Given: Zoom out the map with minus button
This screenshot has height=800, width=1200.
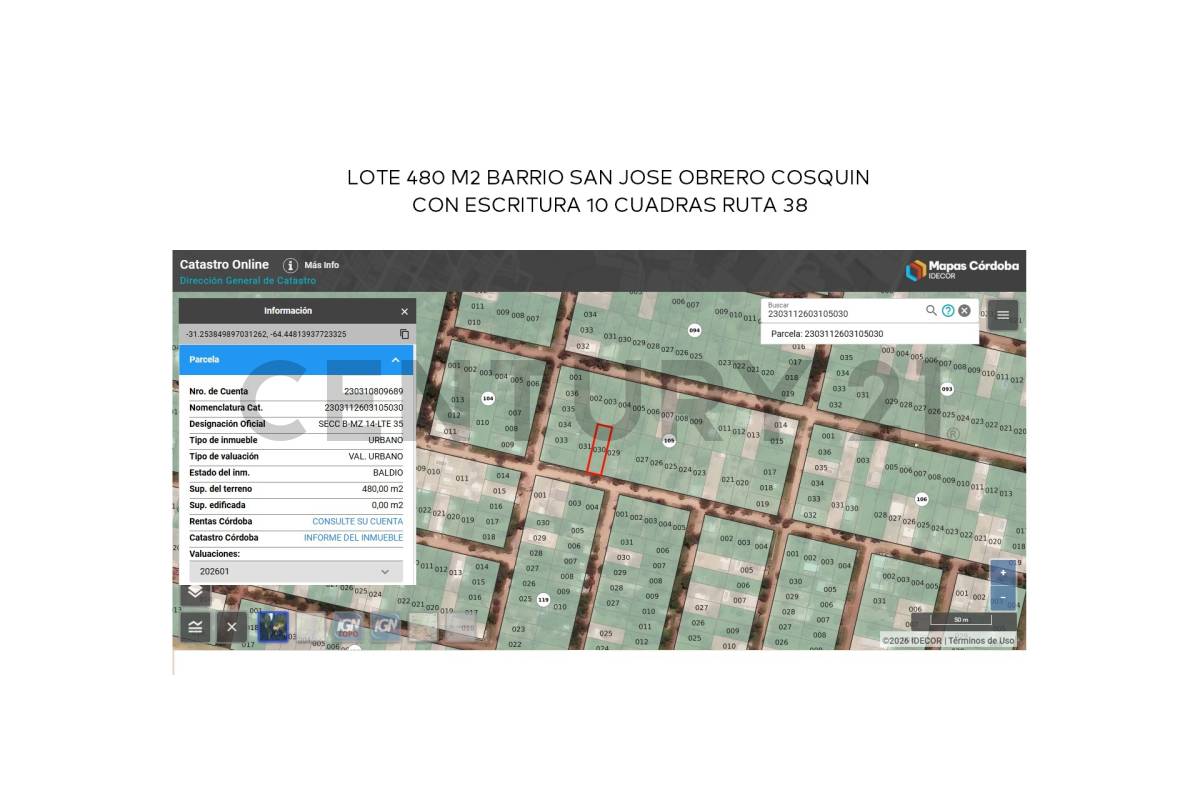Looking at the screenshot, I should pyautogui.click(x=1003, y=597).
